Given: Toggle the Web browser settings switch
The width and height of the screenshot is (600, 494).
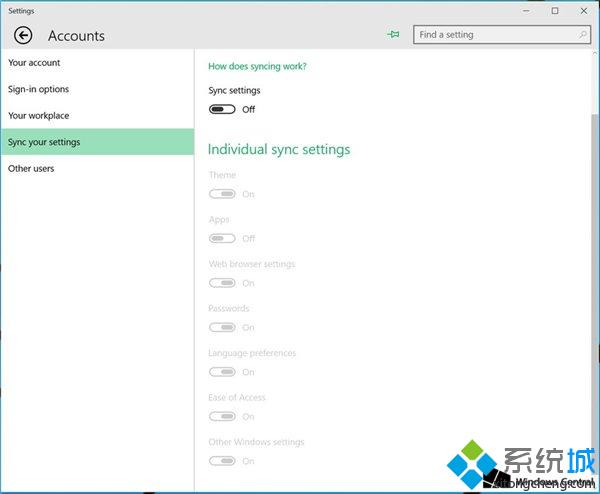Looking at the screenshot, I should click(222, 283).
